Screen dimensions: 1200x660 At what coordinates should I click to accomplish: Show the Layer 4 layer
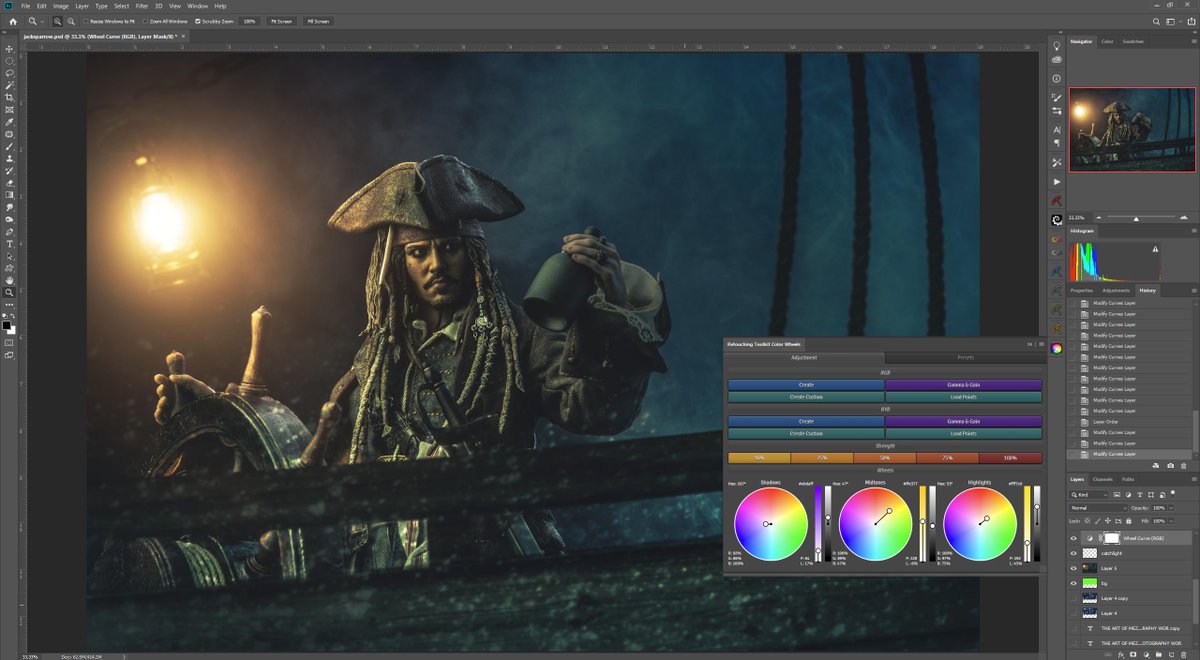click(1074, 613)
